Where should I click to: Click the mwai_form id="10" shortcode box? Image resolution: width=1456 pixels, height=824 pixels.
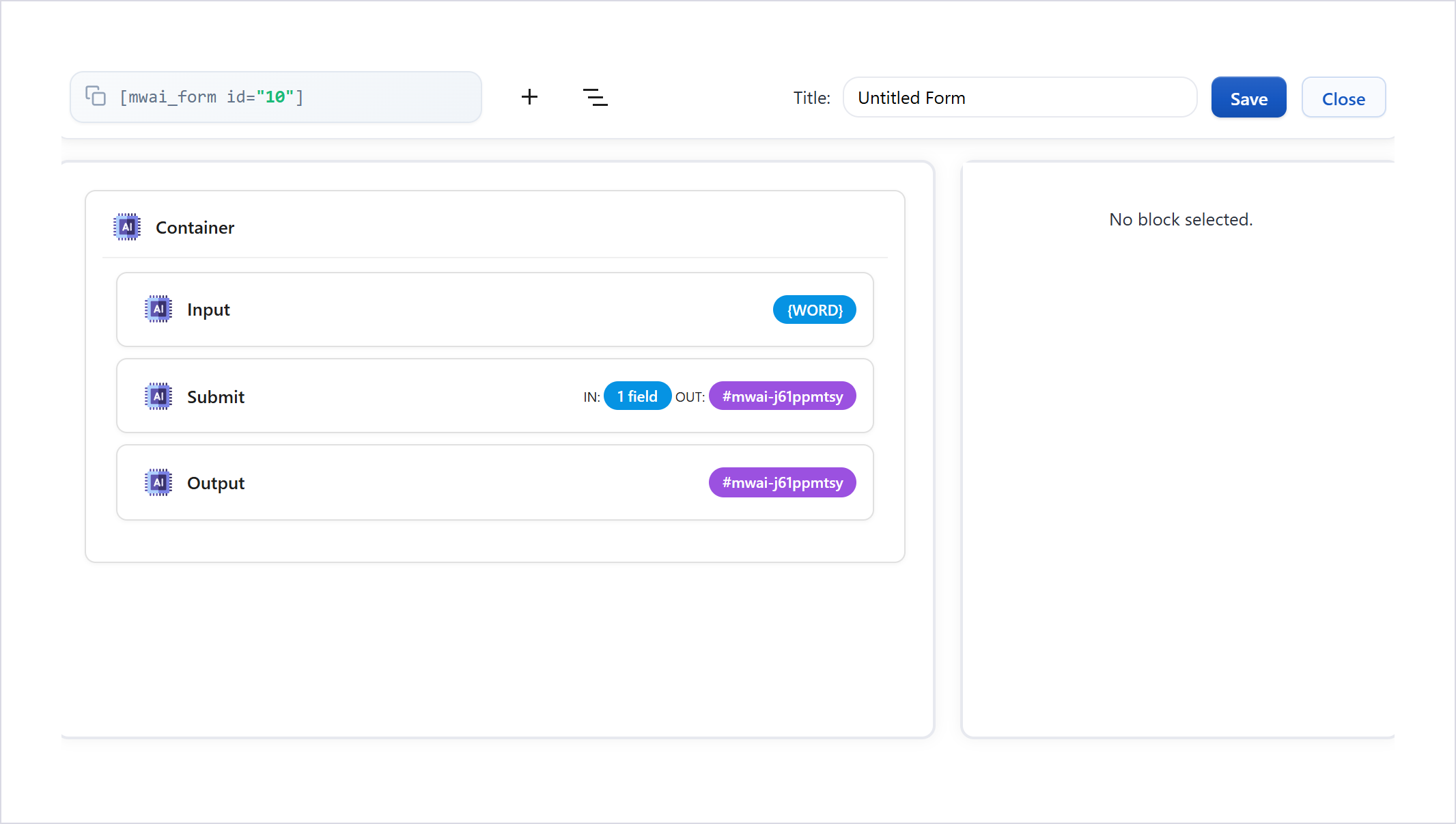pos(276,97)
